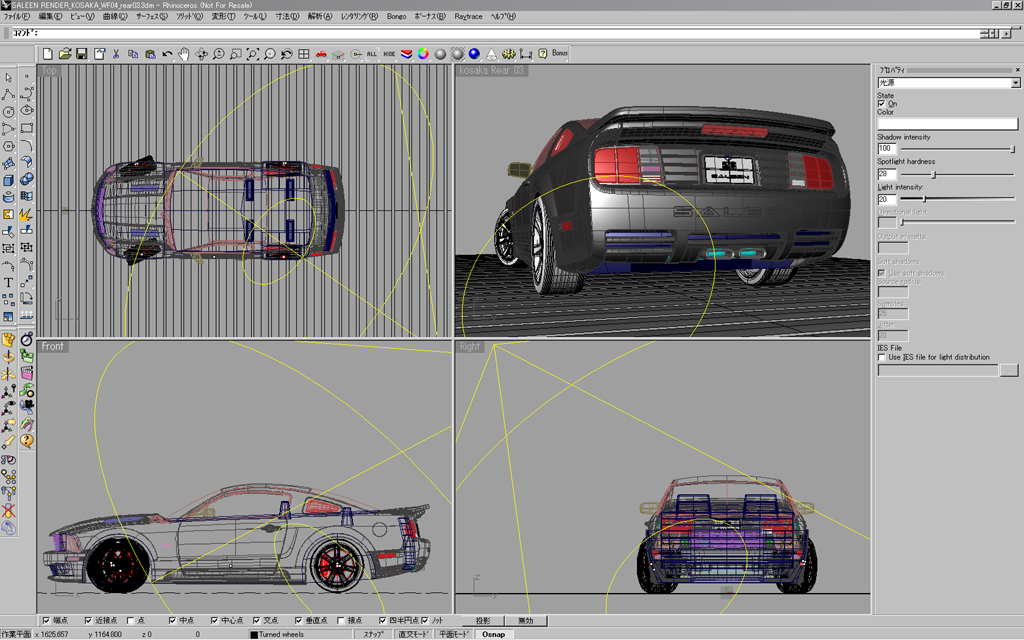This screenshot has width=1024, height=640.
Task: Choose the Circle tool in left toolbar
Action: point(8,112)
